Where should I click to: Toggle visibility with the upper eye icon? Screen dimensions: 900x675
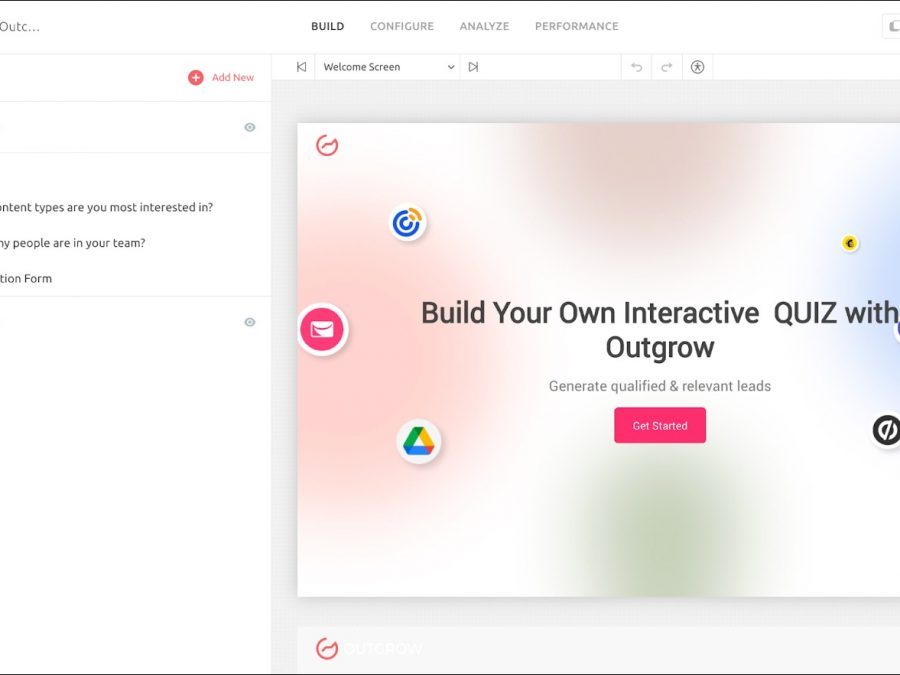pyautogui.click(x=250, y=127)
